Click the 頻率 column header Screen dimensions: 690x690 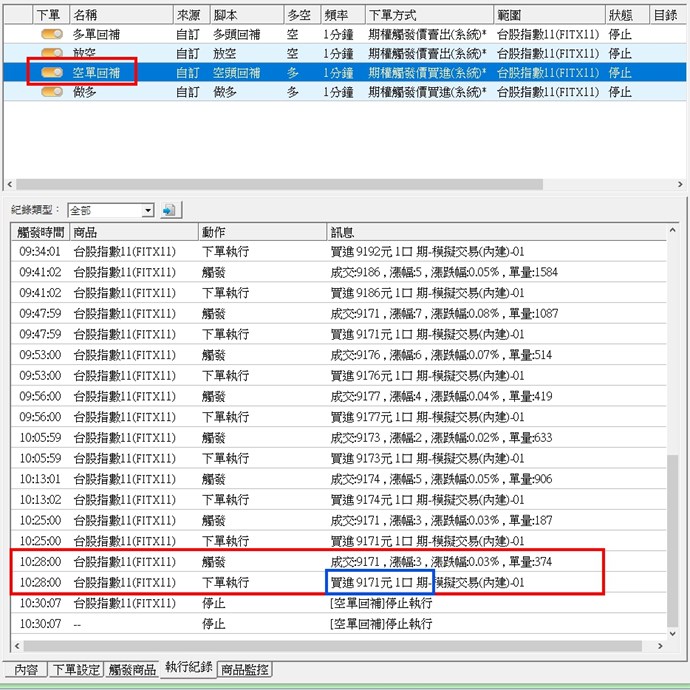click(343, 15)
